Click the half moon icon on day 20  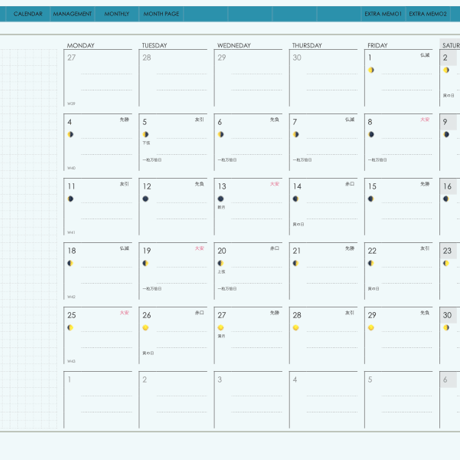point(221,263)
